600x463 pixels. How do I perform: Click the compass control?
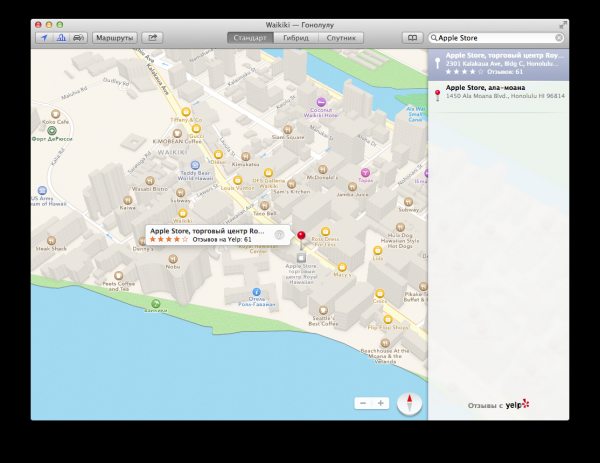[x=409, y=404]
